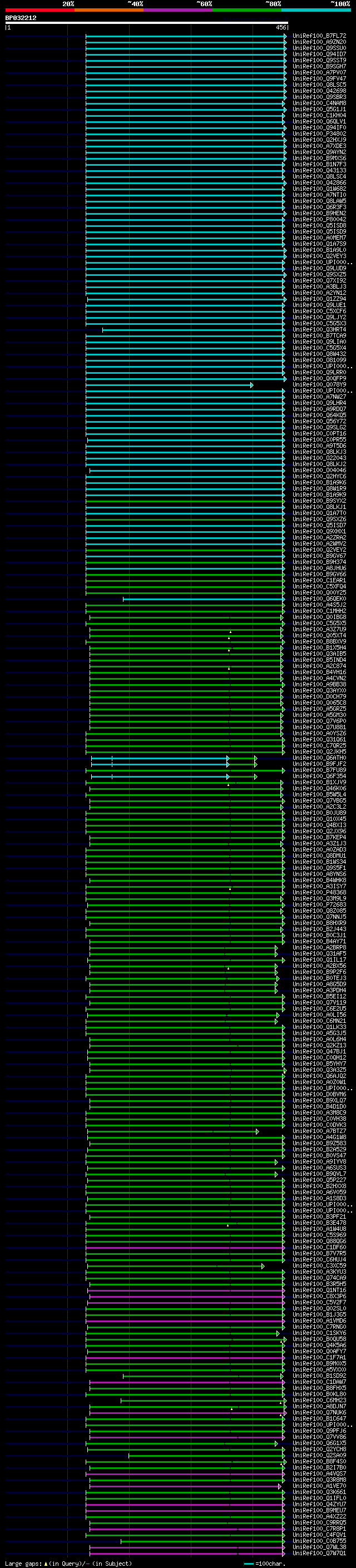Select hit label UniRef100_C7QR25

pyautogui.click(x=319, y=746)
